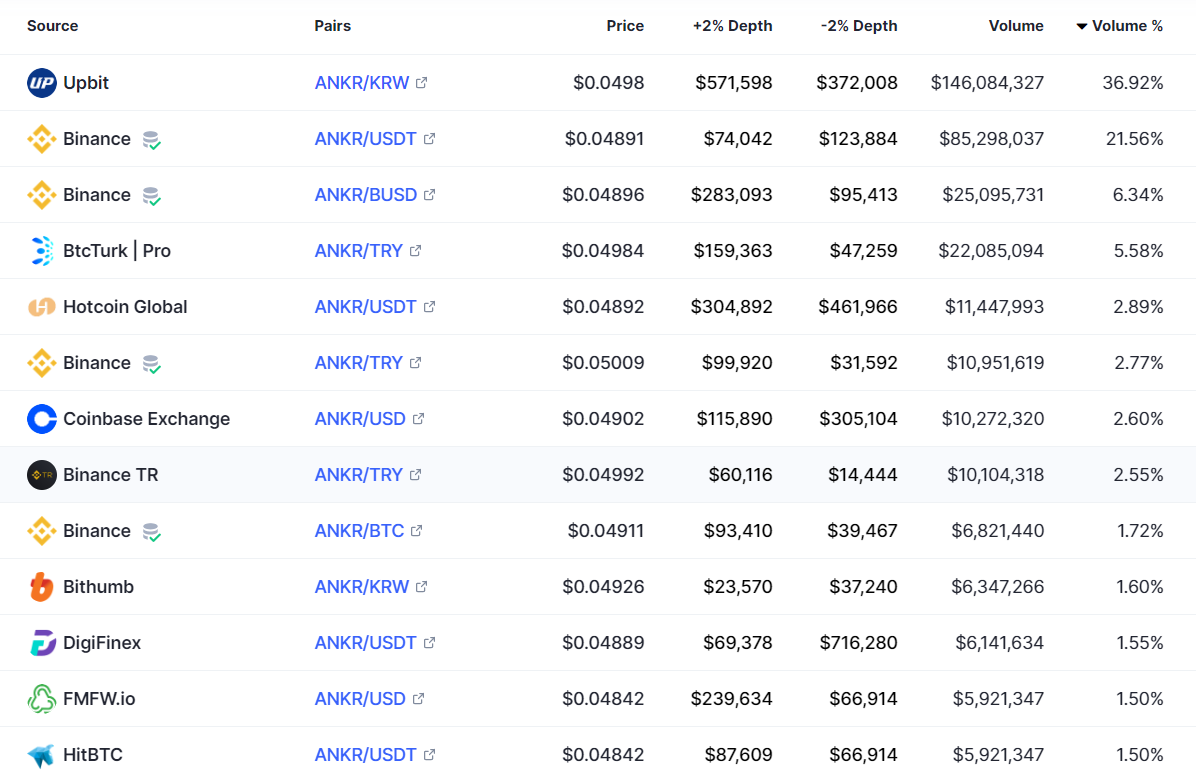Select the $239,634 +2% depth value

point(731,699)
